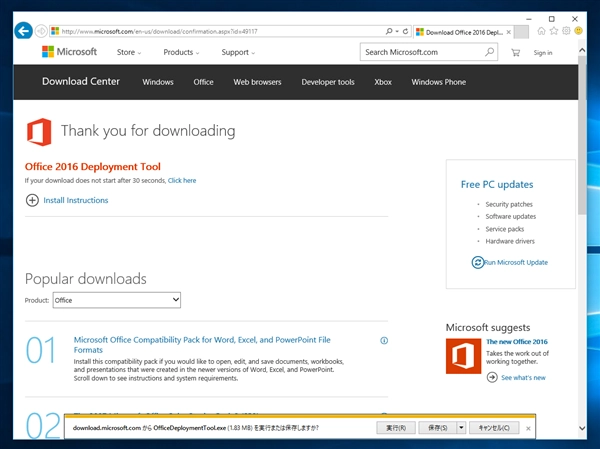Select Xbox in Download Center nav
The width and height of the screenshot is (600, 449).
(383, 82)
